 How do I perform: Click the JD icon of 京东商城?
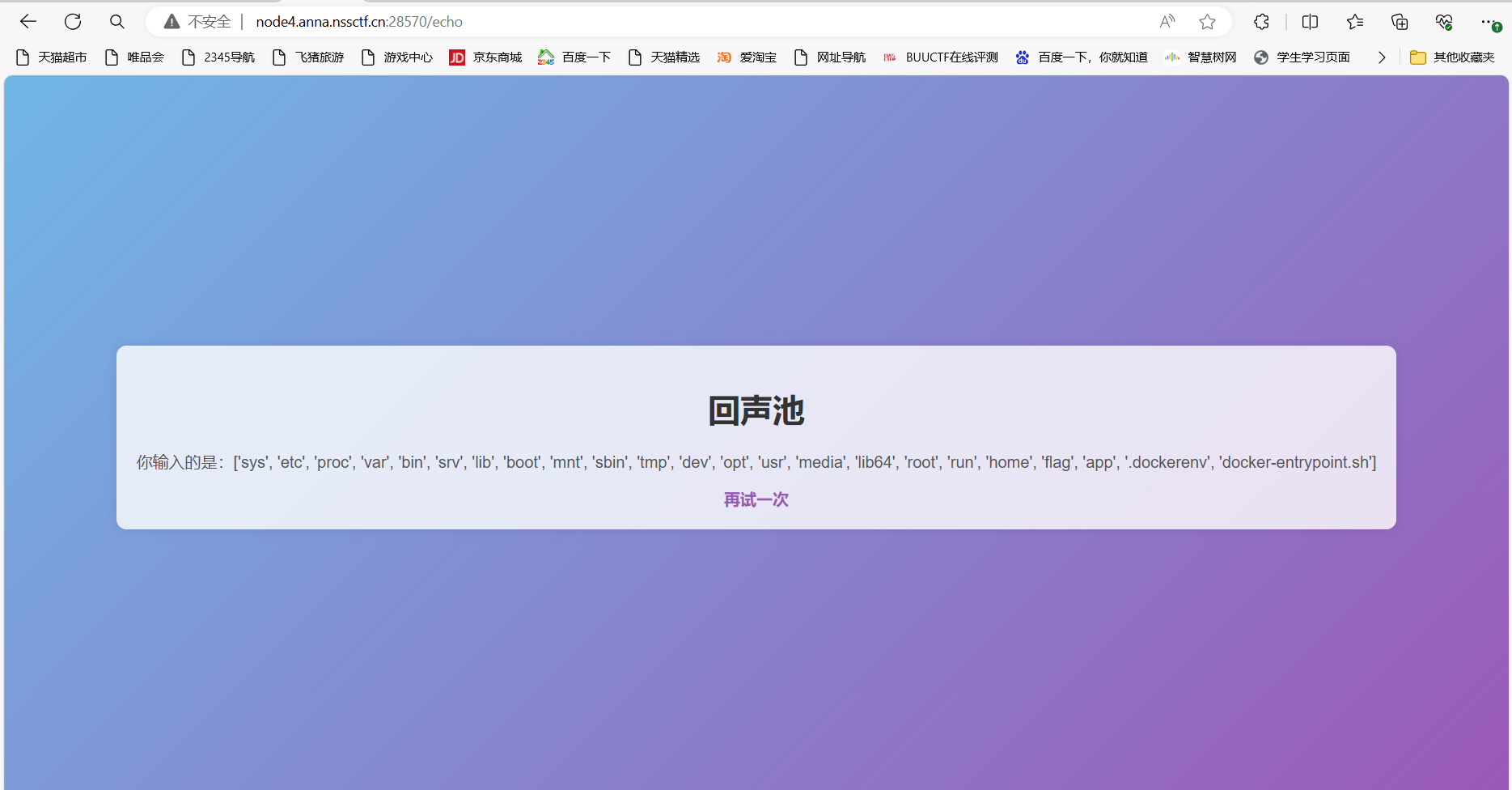[x=457, y=57]
